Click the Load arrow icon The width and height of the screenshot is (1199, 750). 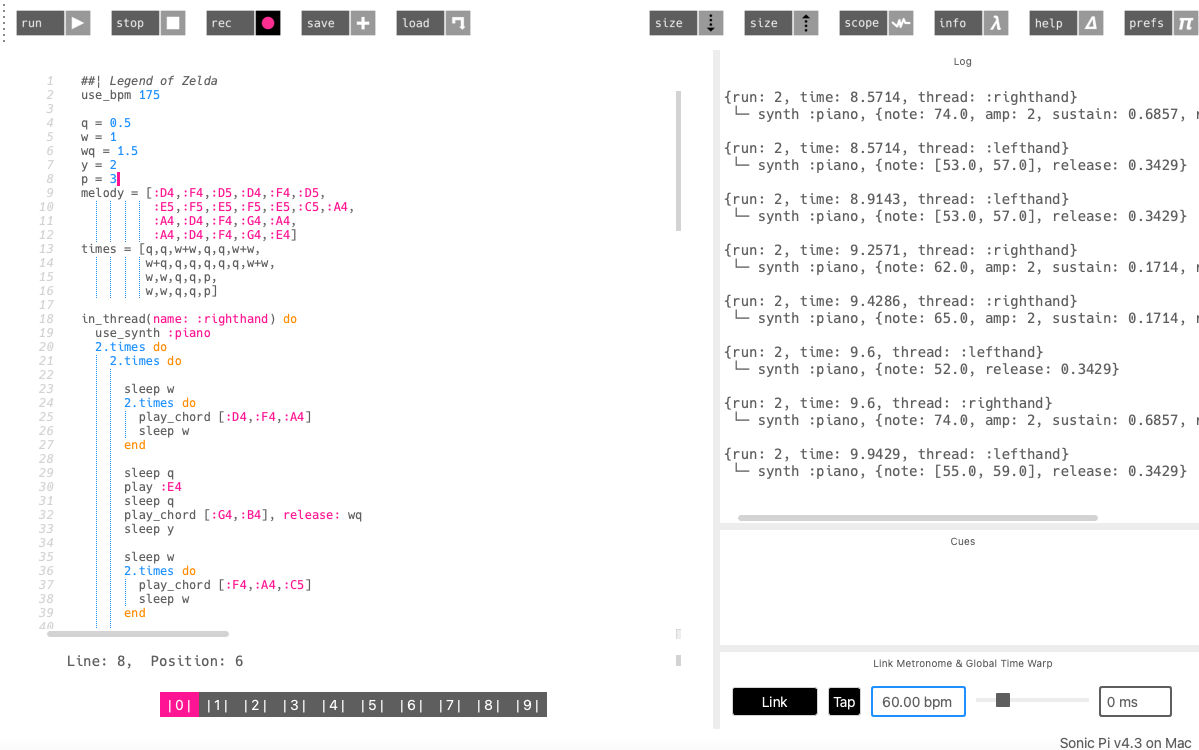[458, 22]
